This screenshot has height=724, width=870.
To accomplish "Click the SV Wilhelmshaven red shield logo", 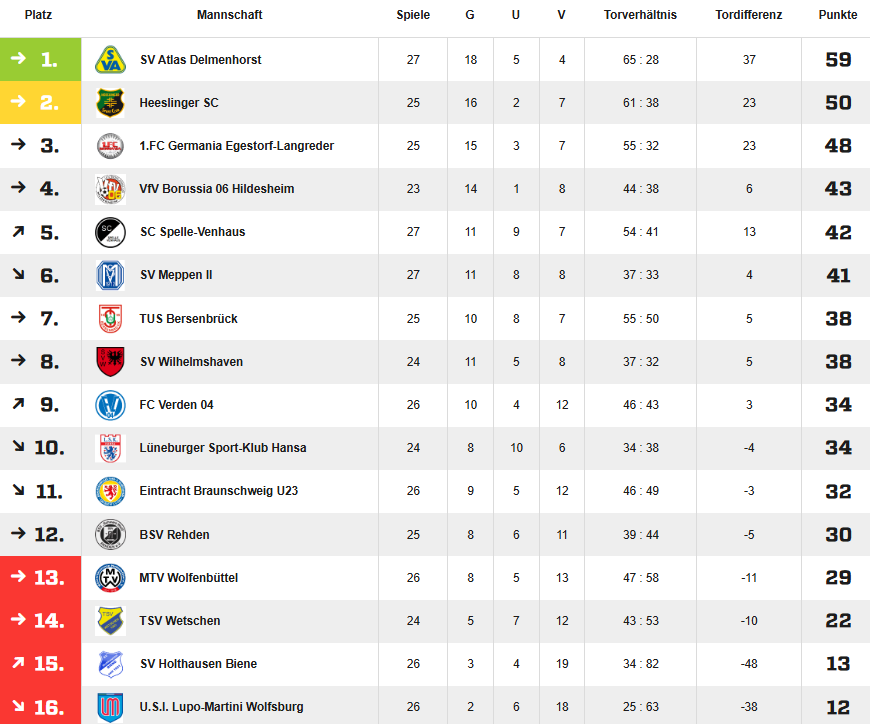I will coord(110,362).
